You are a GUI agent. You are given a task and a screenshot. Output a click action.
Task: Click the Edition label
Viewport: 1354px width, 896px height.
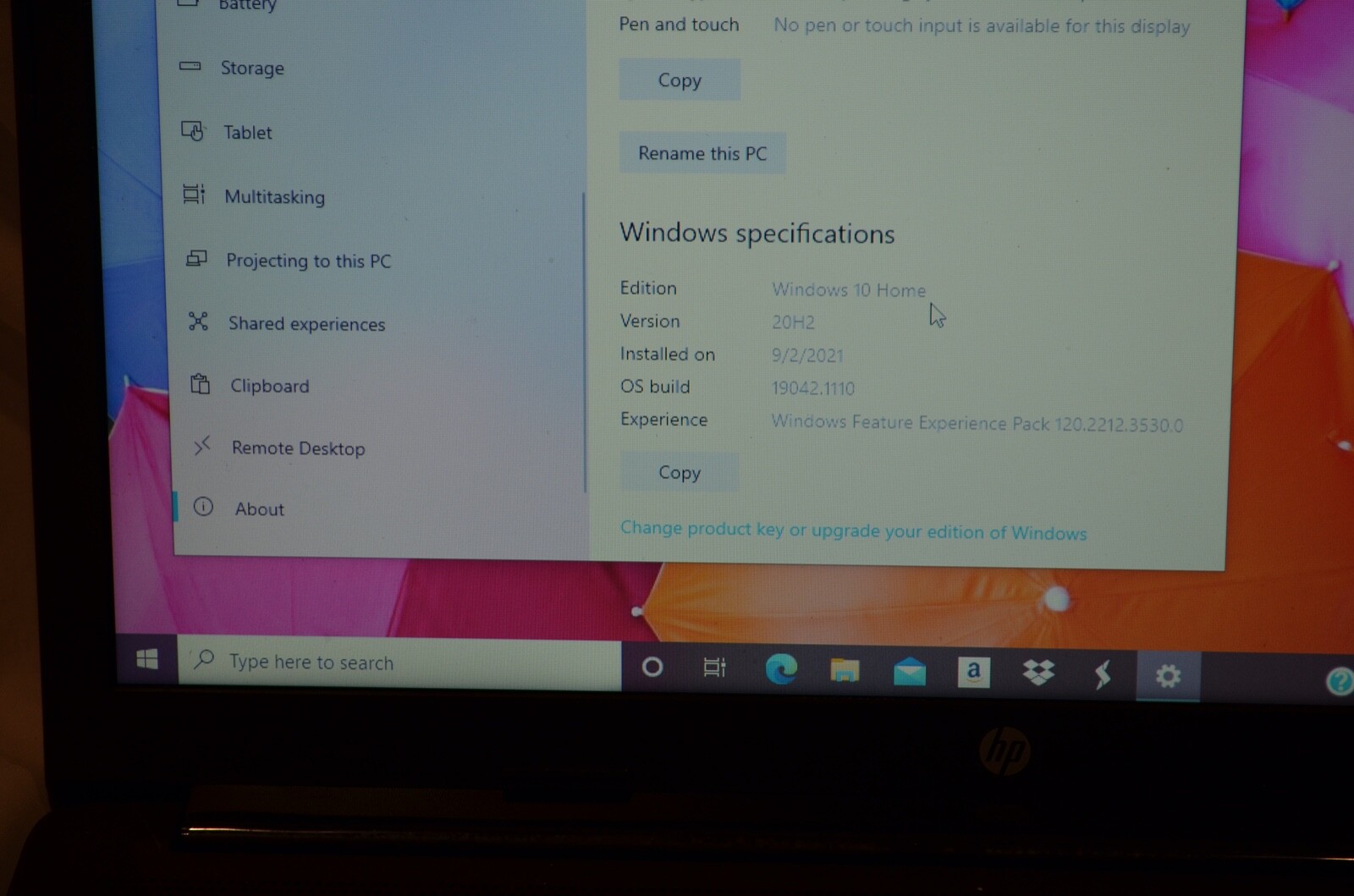coord(648,288)
